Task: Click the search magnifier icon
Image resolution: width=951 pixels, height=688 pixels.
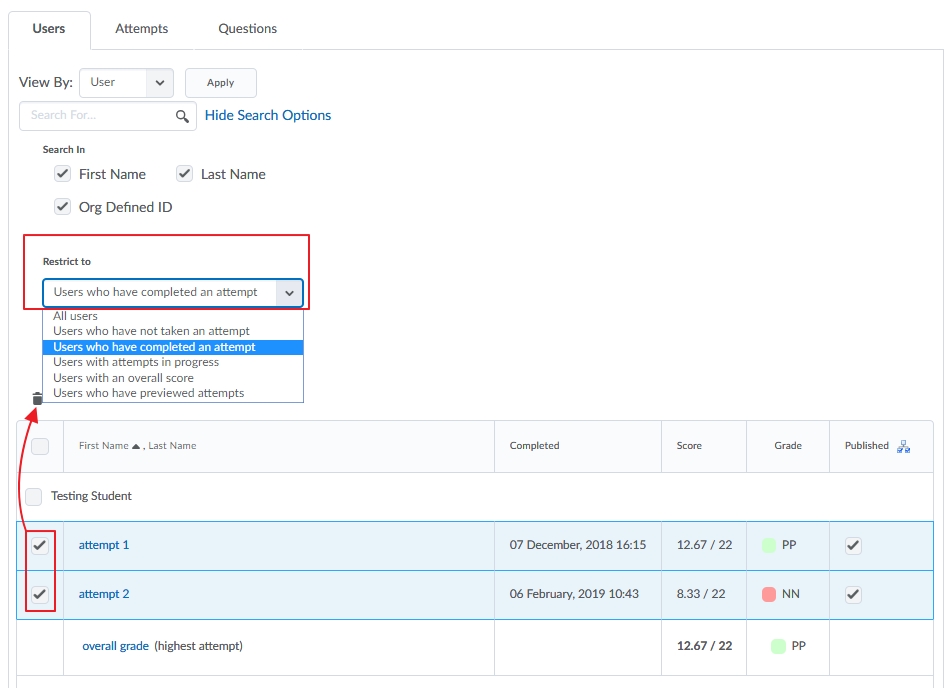Action: [182, 116]
